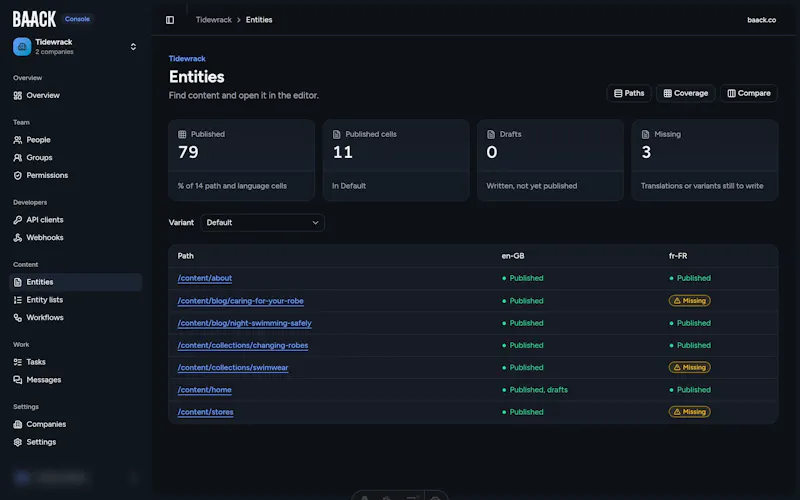Click the blue Tidewrack heading link
Viewport: 800px width, 500px height.
pos(187,59)
